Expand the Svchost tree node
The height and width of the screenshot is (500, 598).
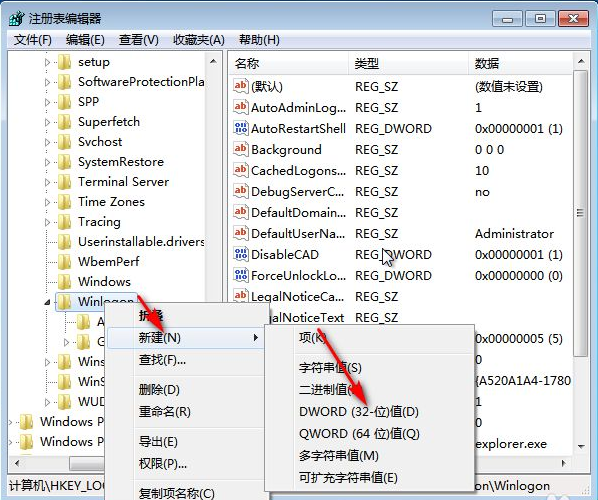pos(47,142)
